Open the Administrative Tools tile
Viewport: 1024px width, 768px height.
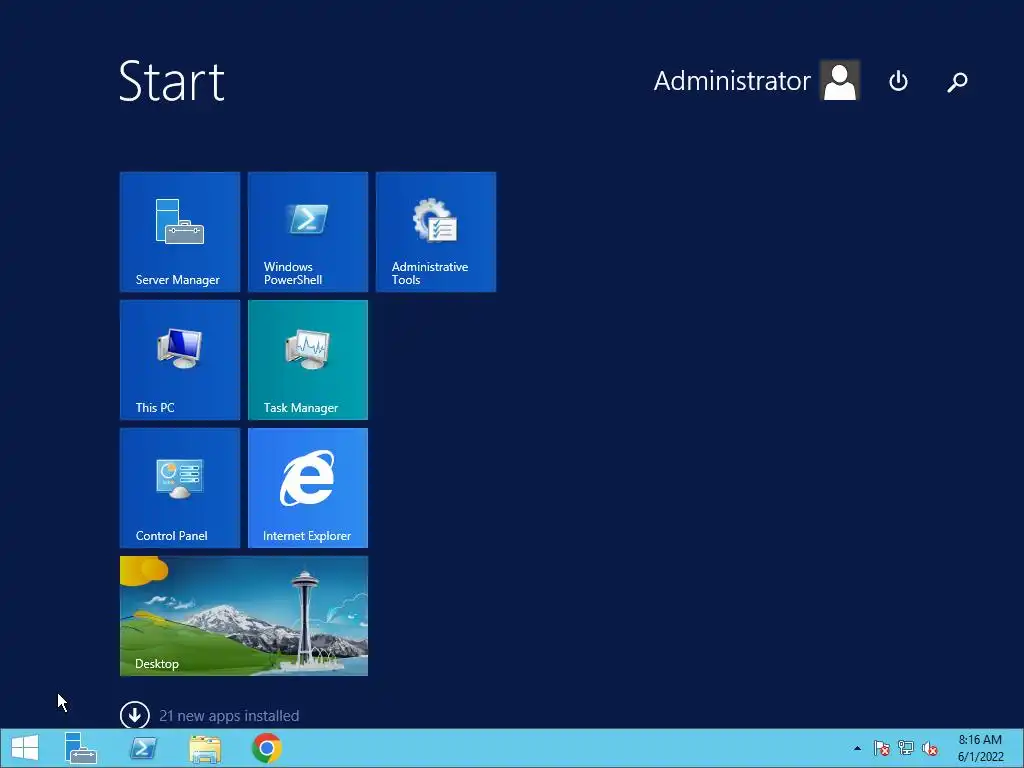(436, 232)
